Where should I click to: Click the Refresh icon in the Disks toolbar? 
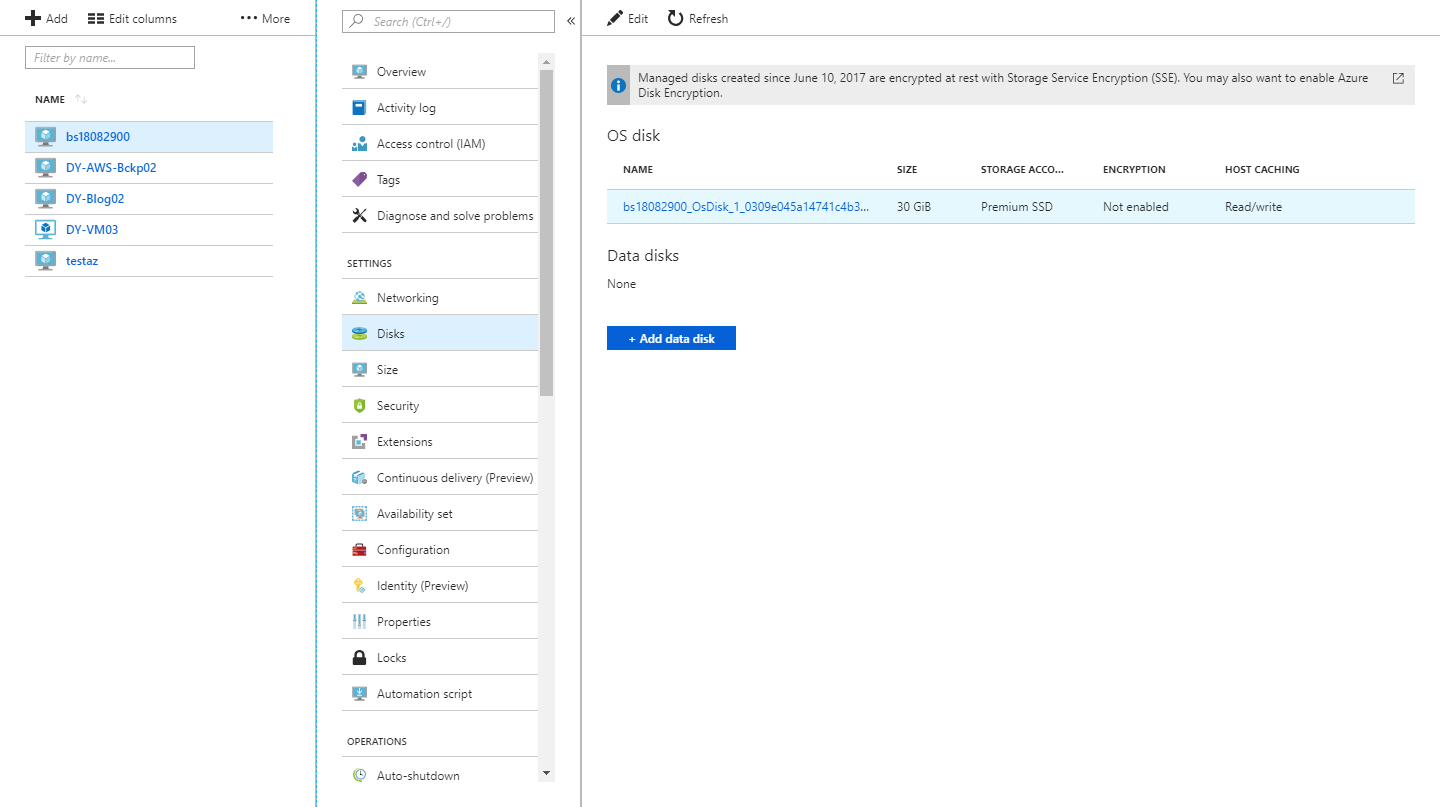click(x=676, y=19)
